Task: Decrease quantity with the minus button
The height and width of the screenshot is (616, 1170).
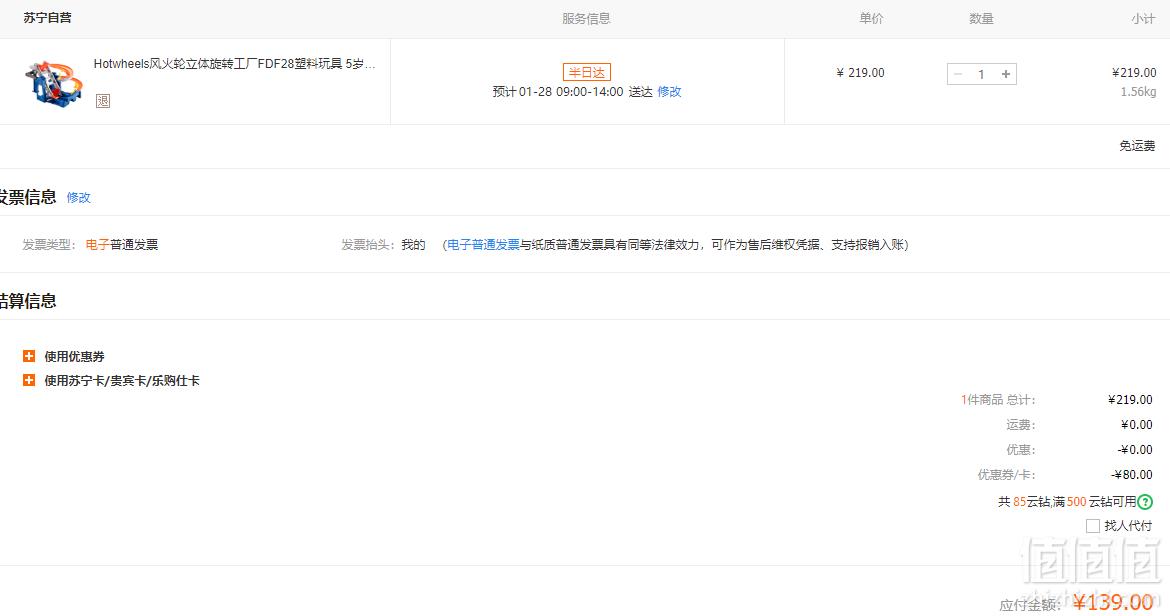Action: [958, 74]
